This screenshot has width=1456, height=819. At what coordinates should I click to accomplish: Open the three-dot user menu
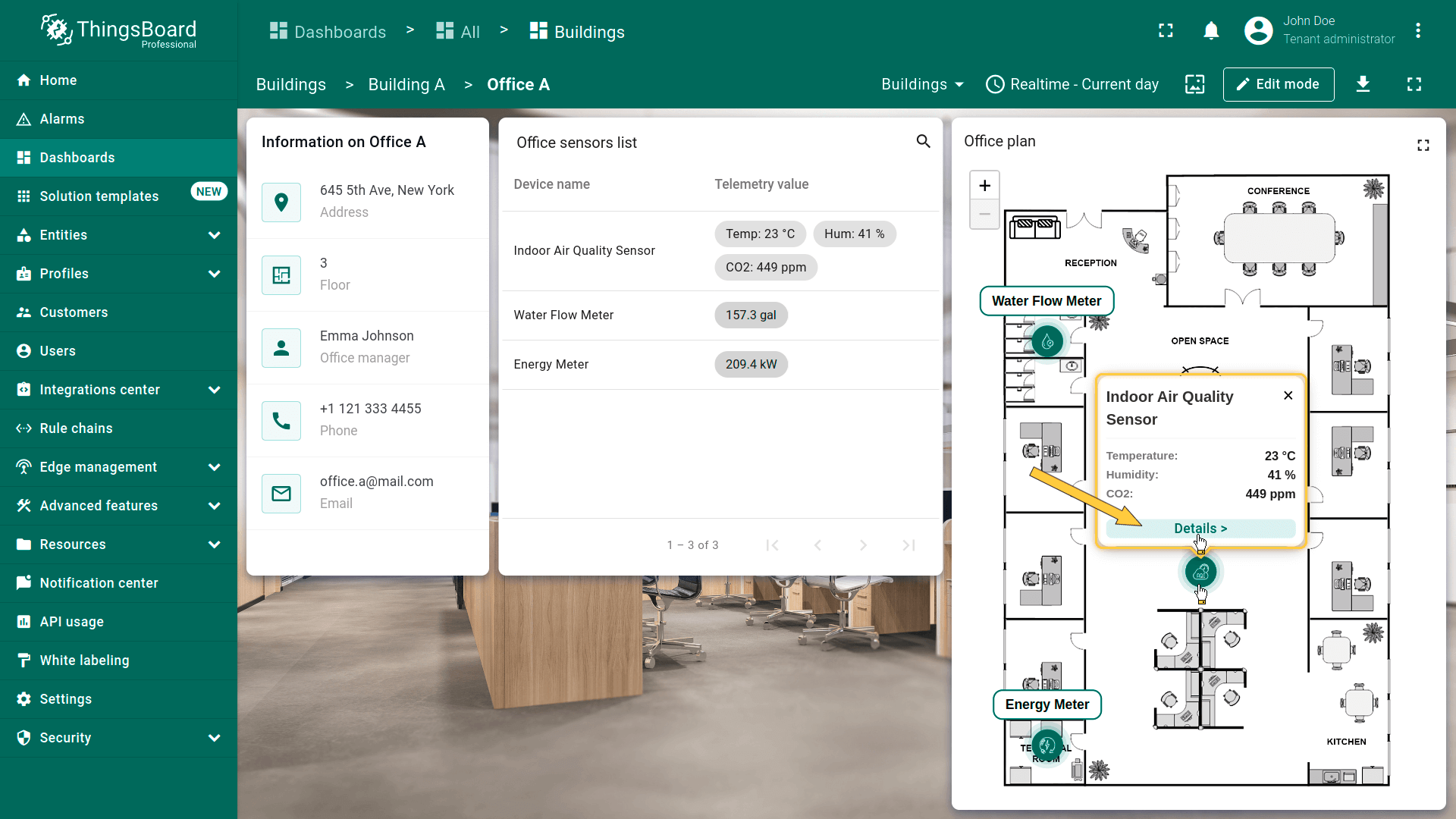[1417, 31]
